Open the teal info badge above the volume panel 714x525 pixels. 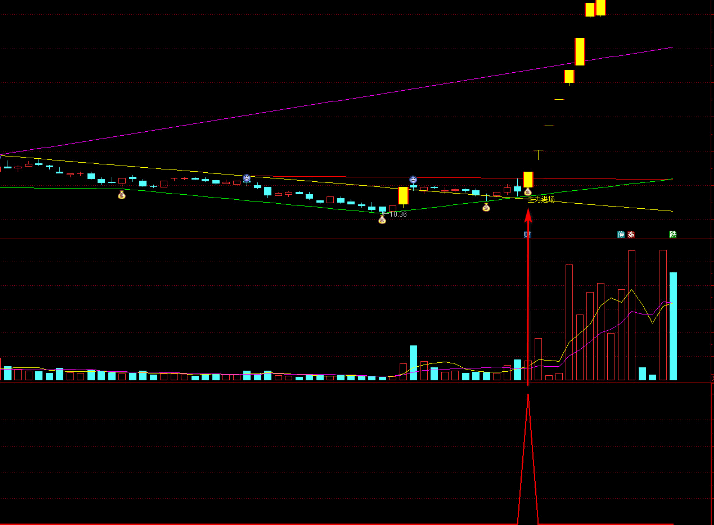pyautogui.click(x=621, y=234)
